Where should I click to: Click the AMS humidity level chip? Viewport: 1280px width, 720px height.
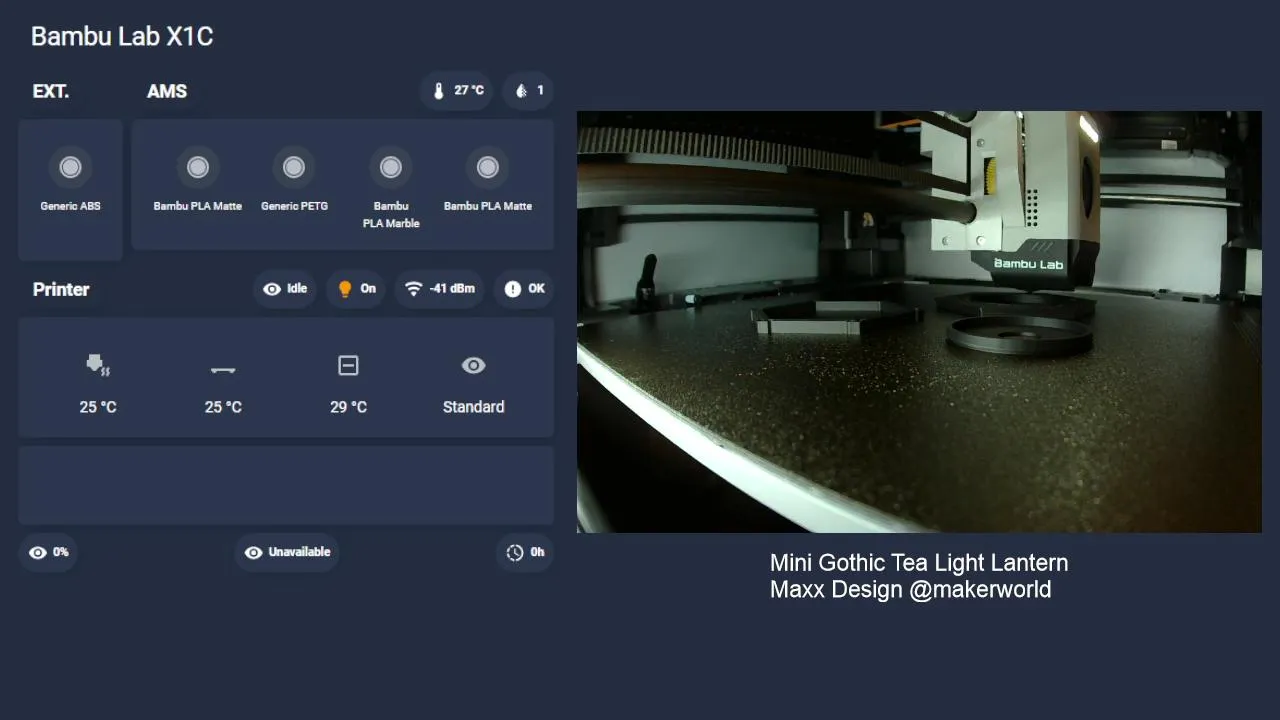528,91
